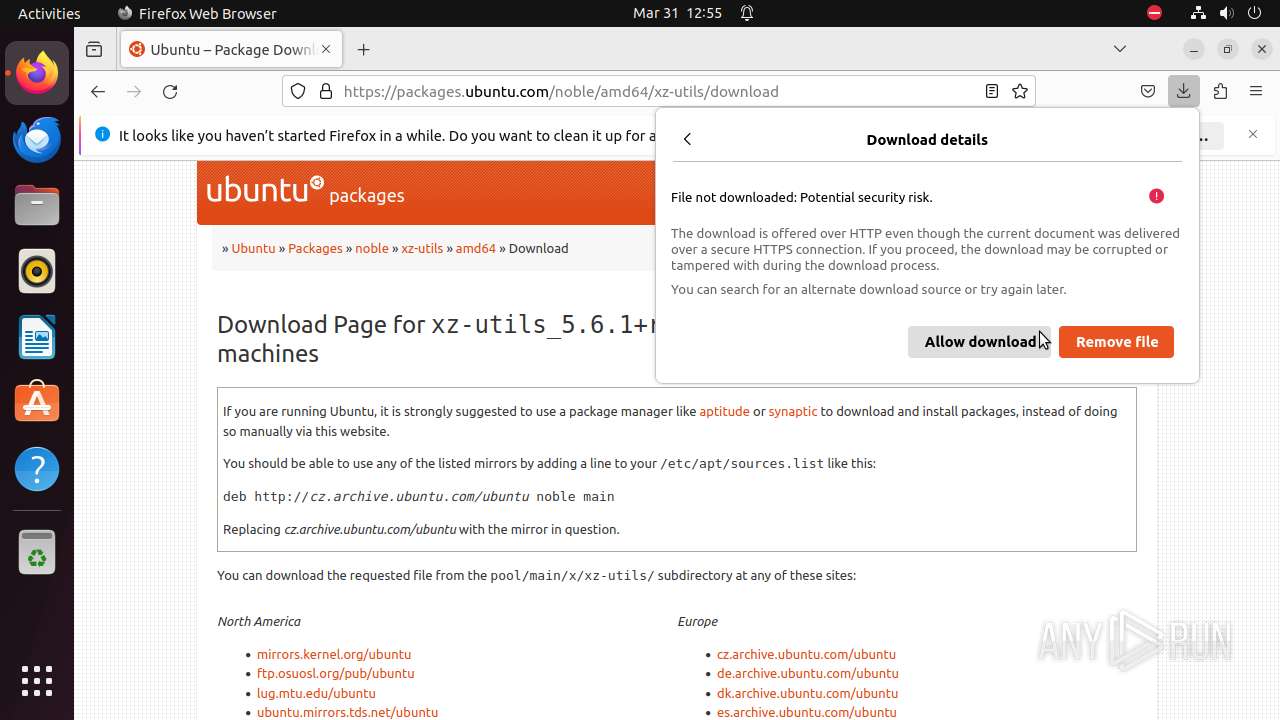1280x720 pixels.
Task: Click the 'Download details' panel heading
Action: pyautogui.click(x=927, y=139)
